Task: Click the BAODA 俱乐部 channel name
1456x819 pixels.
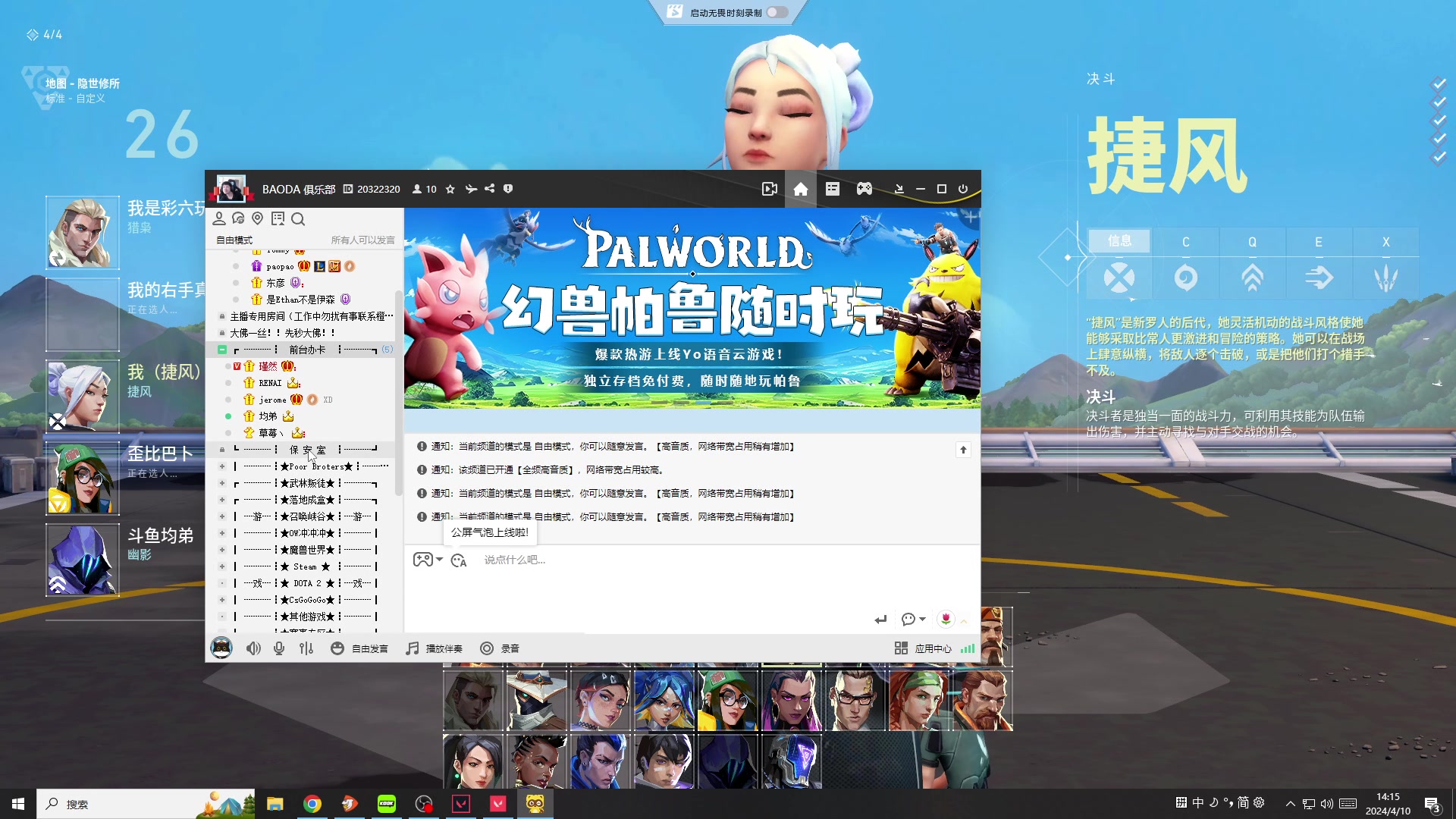Action: coord(299,189)
